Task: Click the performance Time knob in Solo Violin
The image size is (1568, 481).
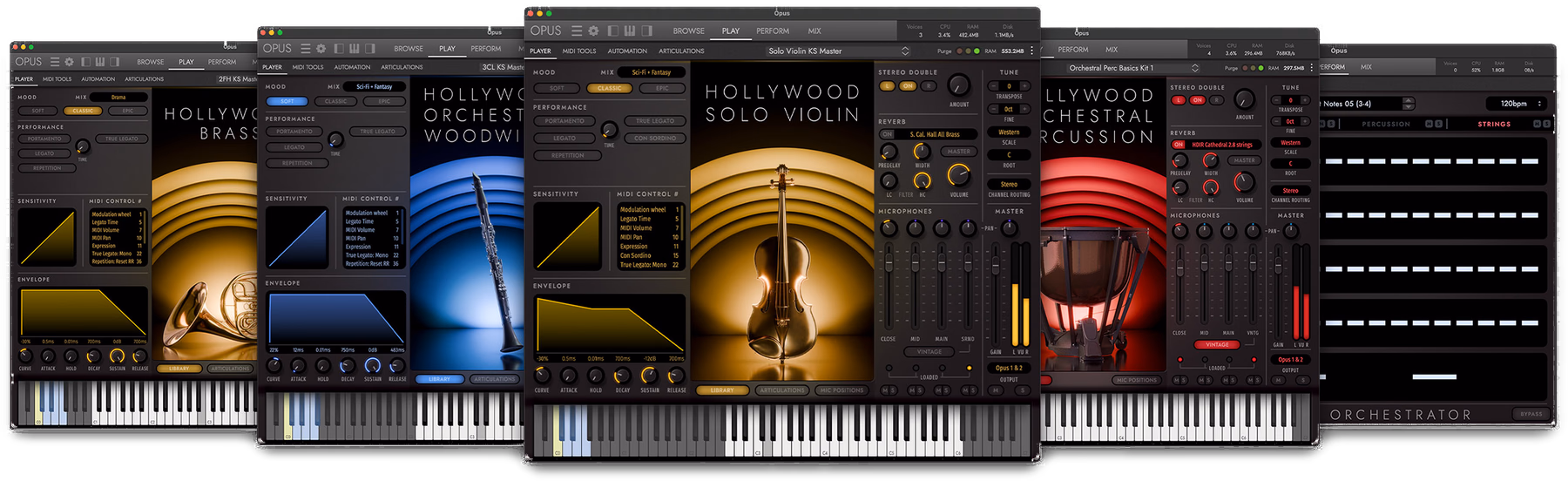Action: [x=609, y=131]
